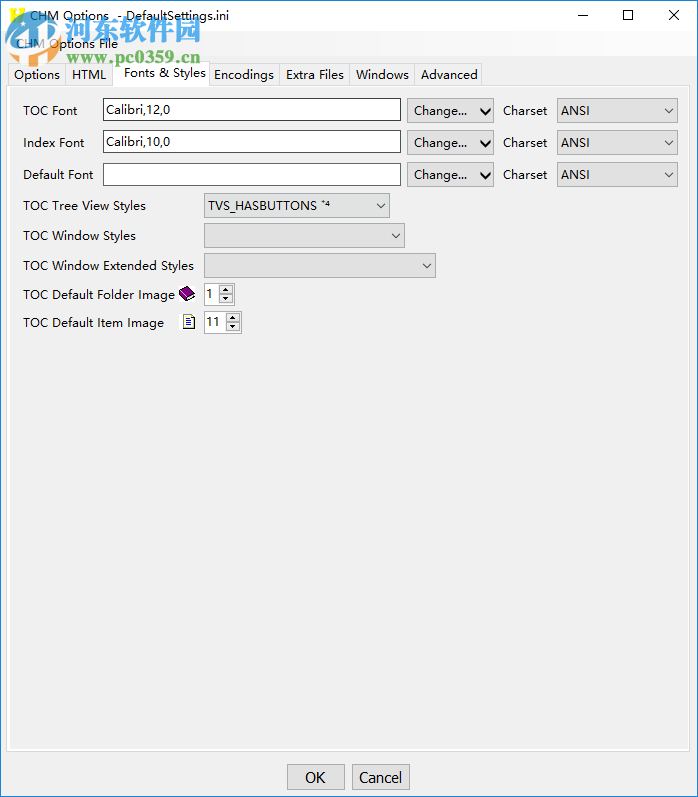Click the TOC Tree View Styles label
Screen dimensions: 698x797
(x=84, y=206)
